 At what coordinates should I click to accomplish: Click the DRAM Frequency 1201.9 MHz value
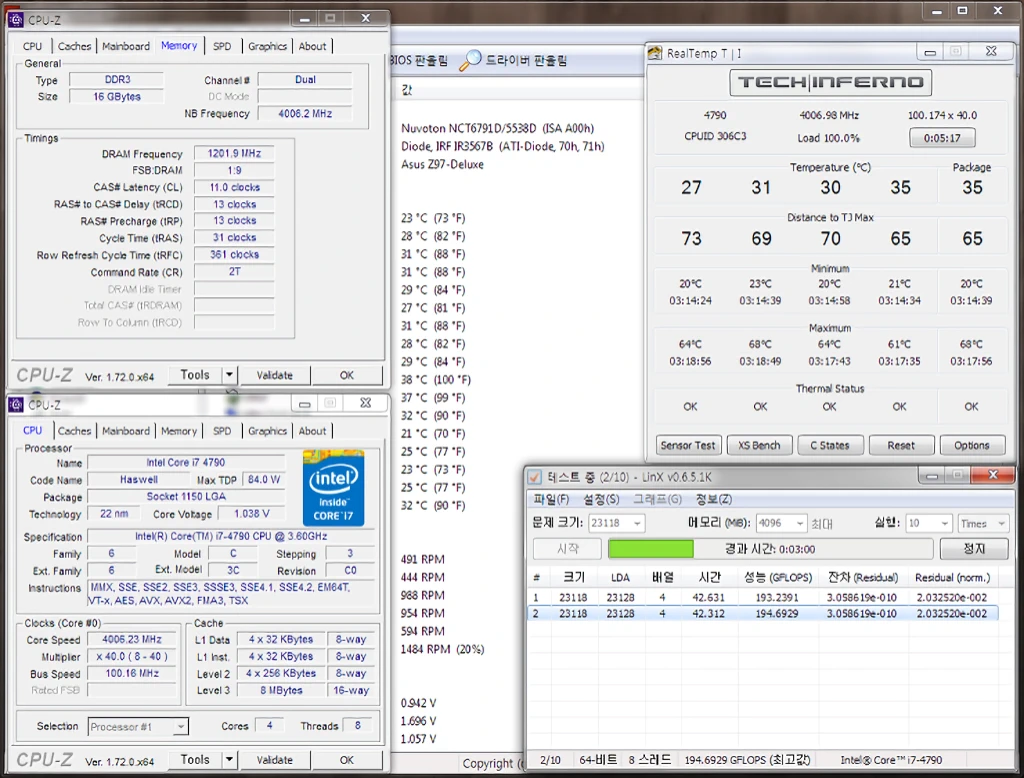[x=234, y=154]
